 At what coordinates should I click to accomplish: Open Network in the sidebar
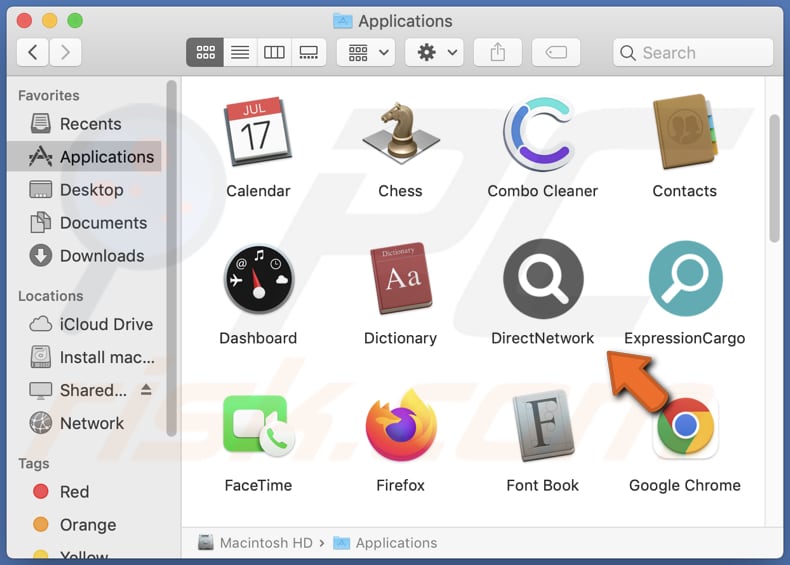point(84,423)
